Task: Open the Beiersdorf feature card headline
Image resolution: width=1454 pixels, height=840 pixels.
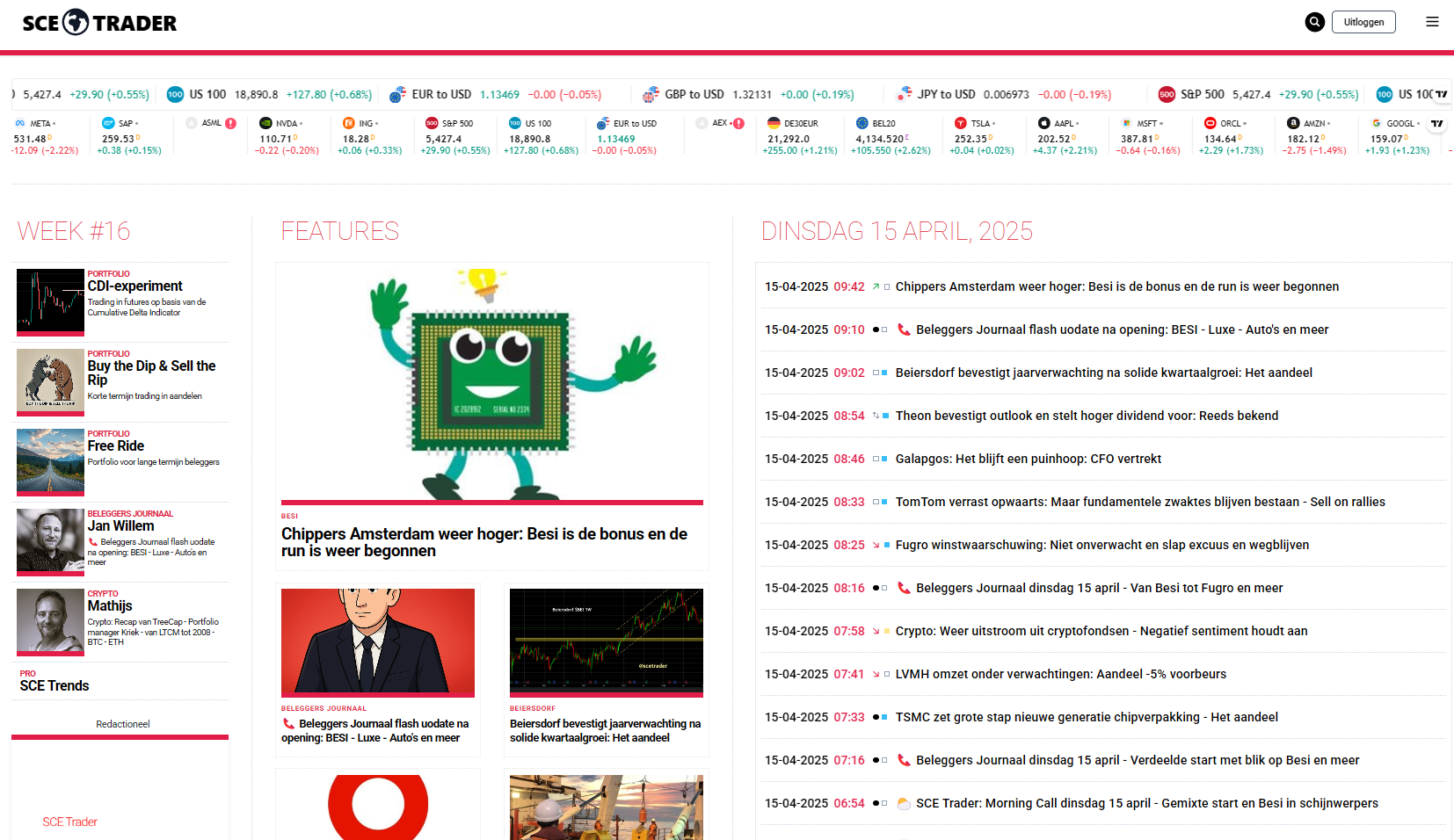Action: (606, 731)
